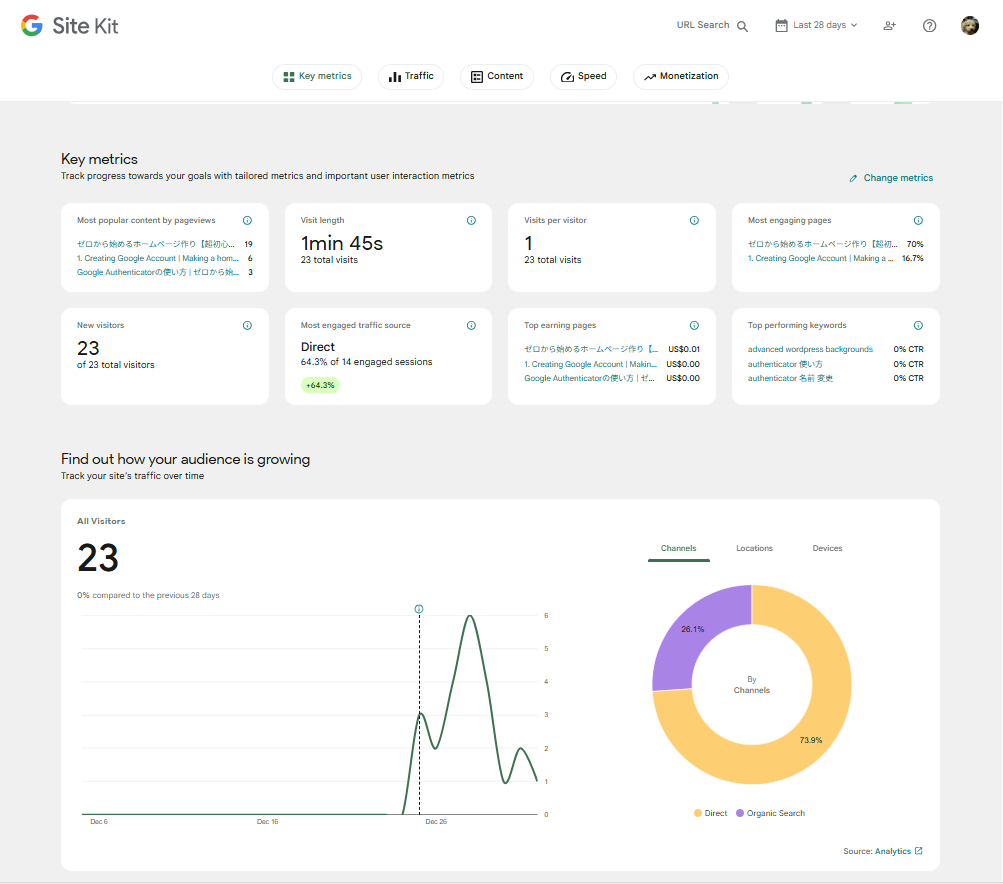1003x884 pixels.
Task: Jump to the Monetization section
Action: [x=681, y=77]
